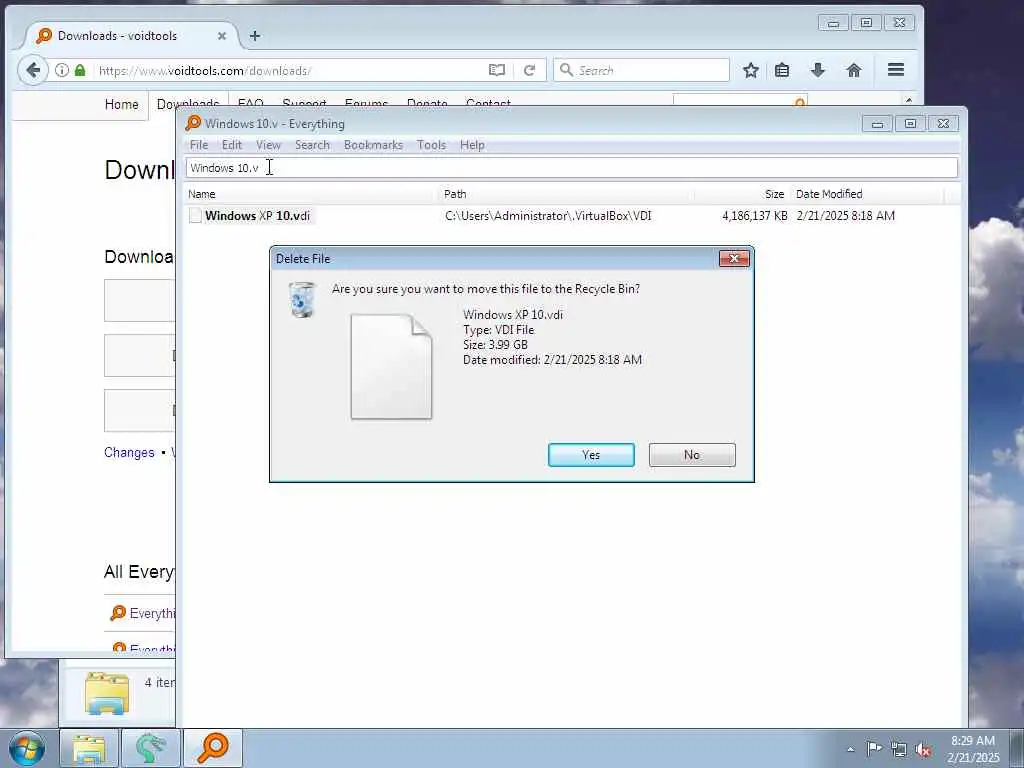The width and height of the screenshot is (1024, 768).
Task: Click the Everything search box containing Windows 10.v
Action: (x=571, y=168)
